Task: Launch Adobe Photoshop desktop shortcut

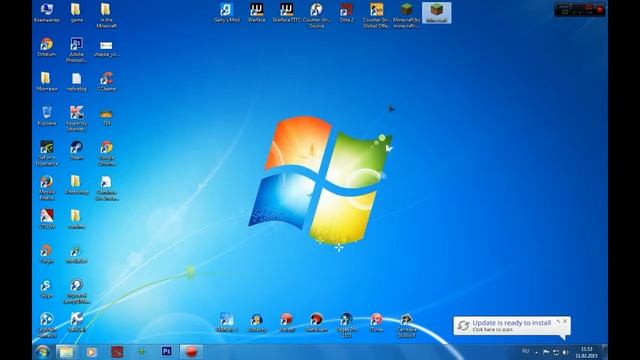Action: pos(76,50)
